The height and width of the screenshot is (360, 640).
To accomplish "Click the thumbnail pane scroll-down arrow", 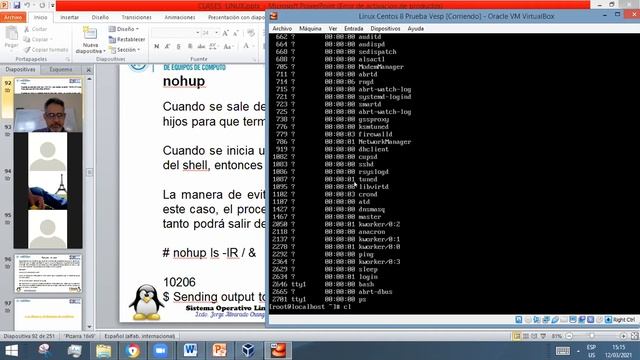I will coord(89,327).
